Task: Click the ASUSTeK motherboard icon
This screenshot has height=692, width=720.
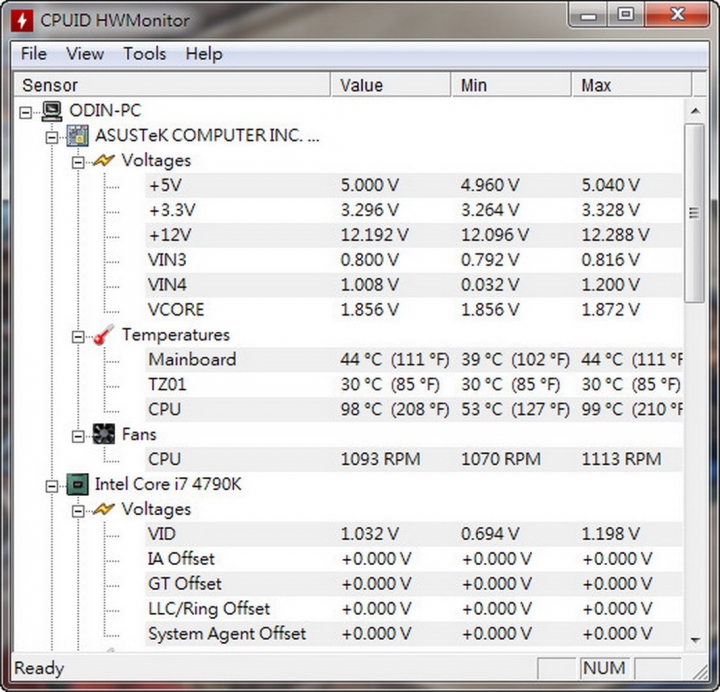Action: (78, 136)
